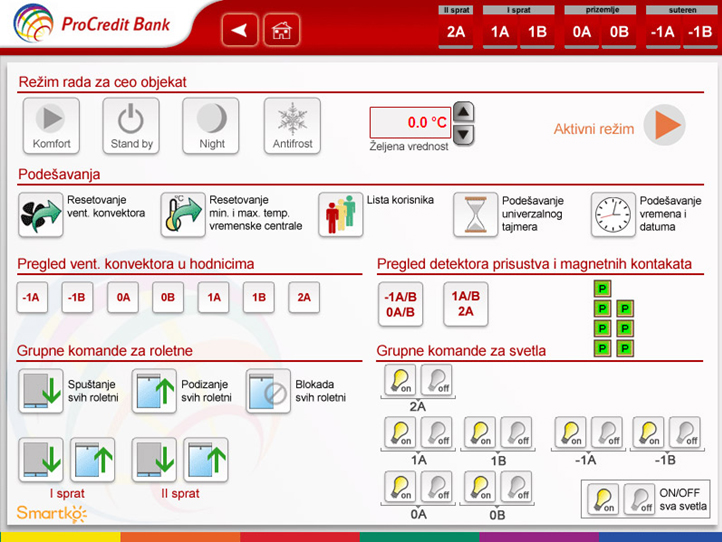Open the Lista korisnika users icon
The height and width of the screenshot is (542, 722).
[341, 215]
